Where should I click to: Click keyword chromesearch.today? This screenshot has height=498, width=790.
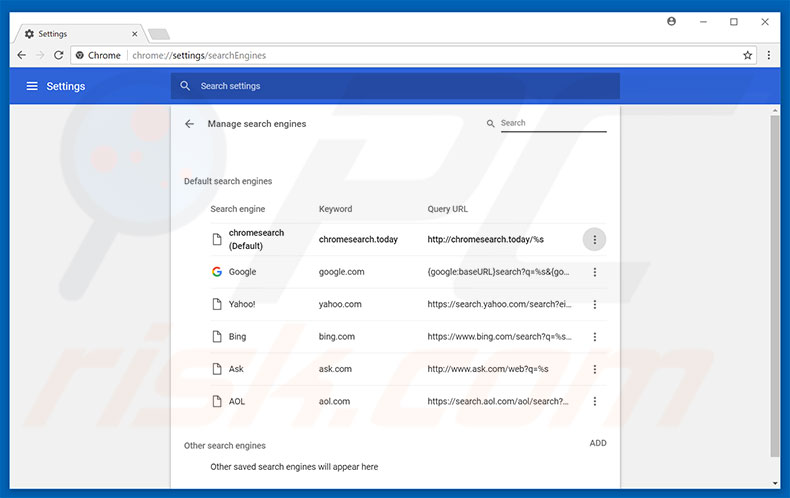click(x=358, y=239)
